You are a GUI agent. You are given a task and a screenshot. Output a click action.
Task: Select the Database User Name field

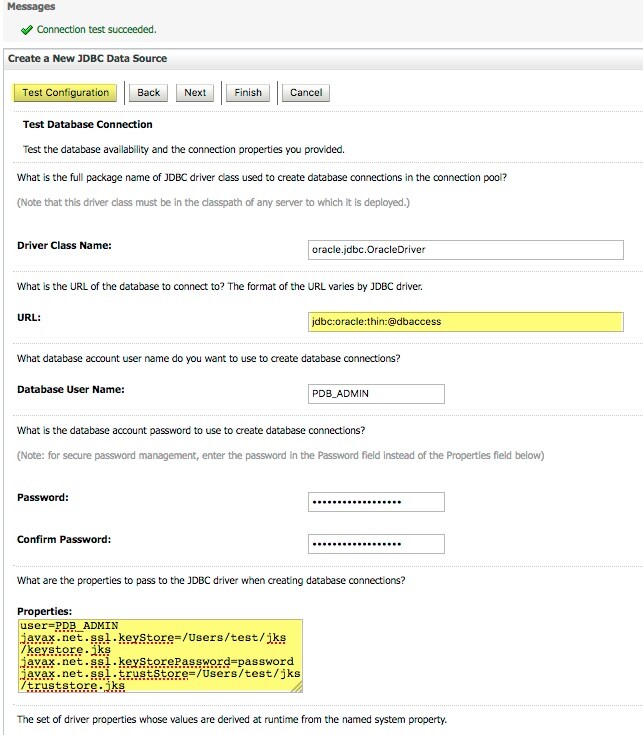click(x=376, y=394)
